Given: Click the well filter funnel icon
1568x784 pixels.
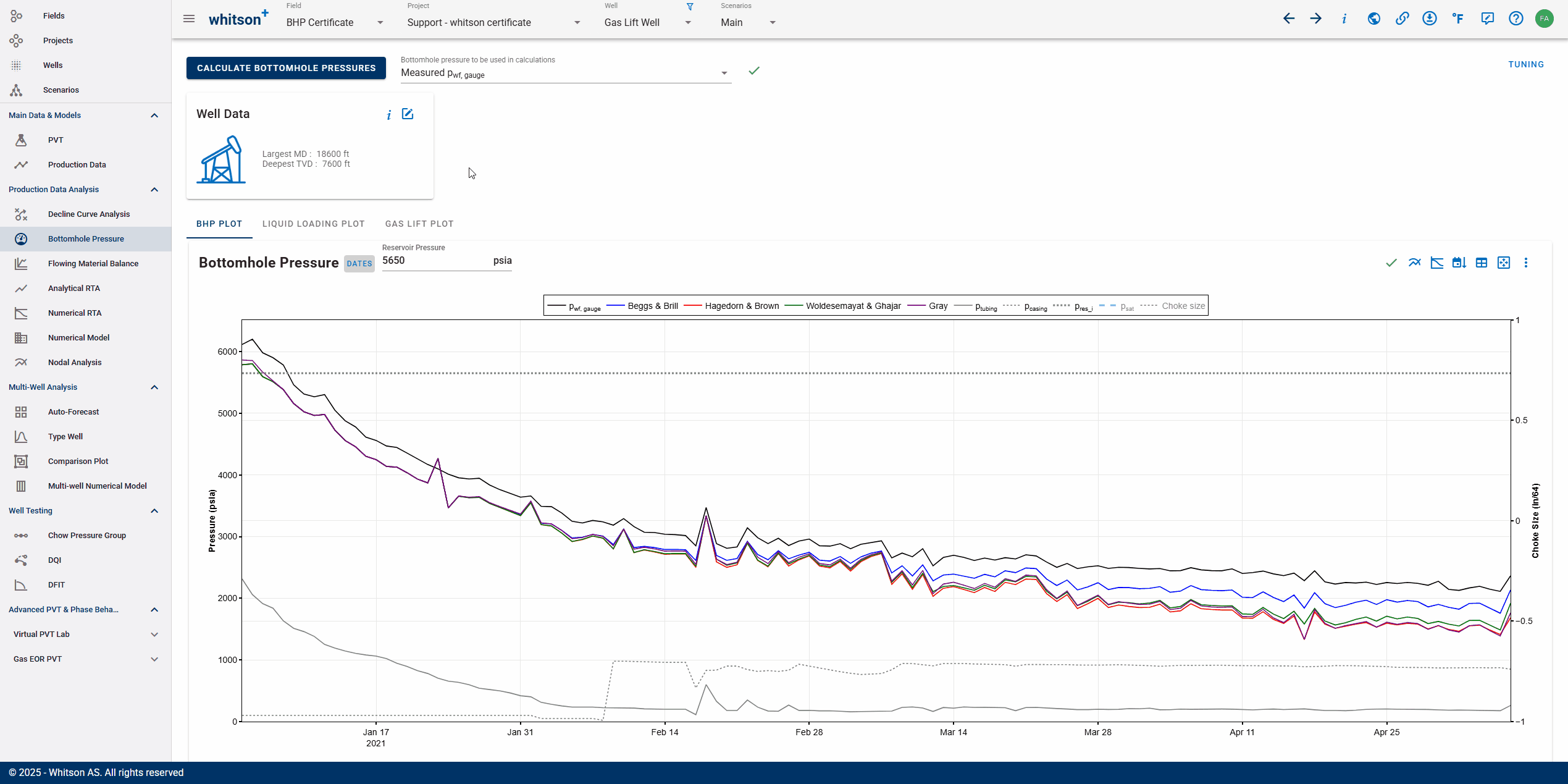Looking at the screenshot, I should 690,7.
